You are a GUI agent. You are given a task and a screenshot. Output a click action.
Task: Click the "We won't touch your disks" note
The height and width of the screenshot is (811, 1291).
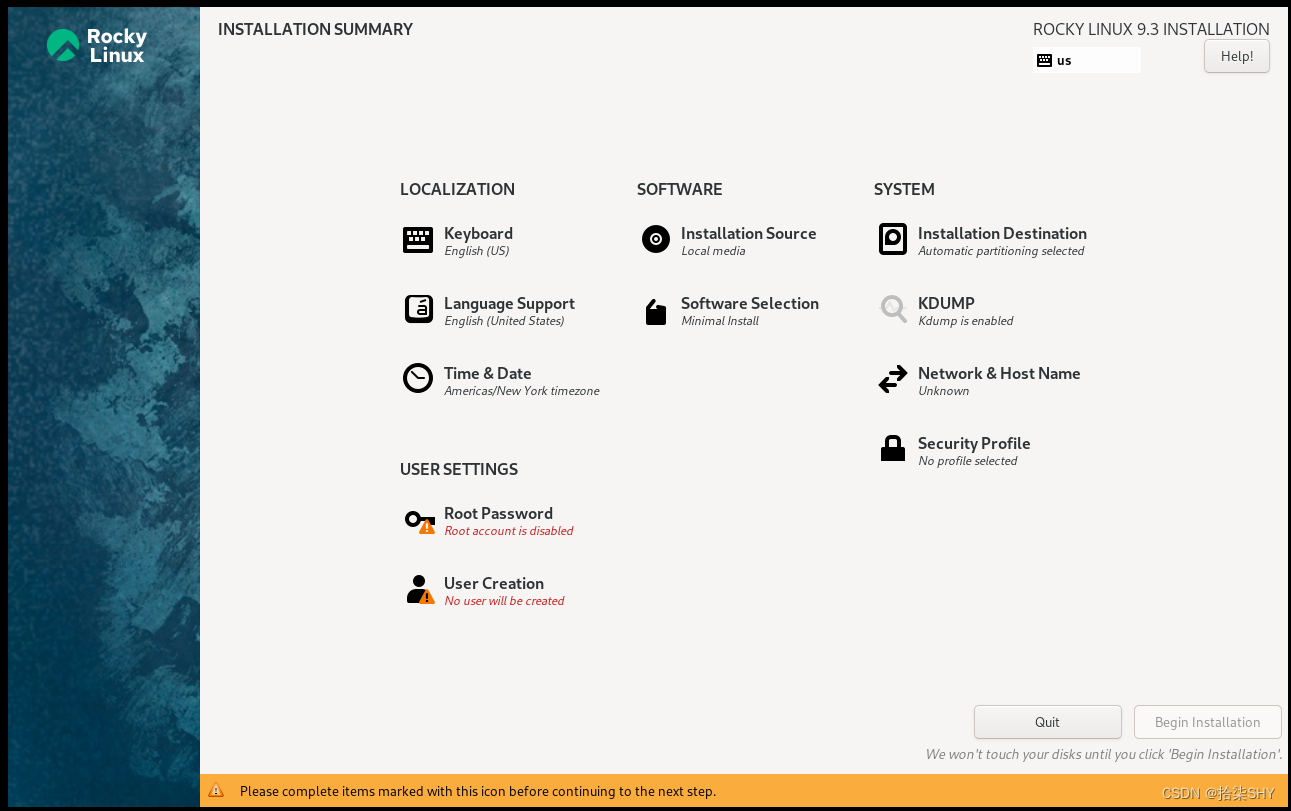pyautogui.click(x=1103, y=754)
